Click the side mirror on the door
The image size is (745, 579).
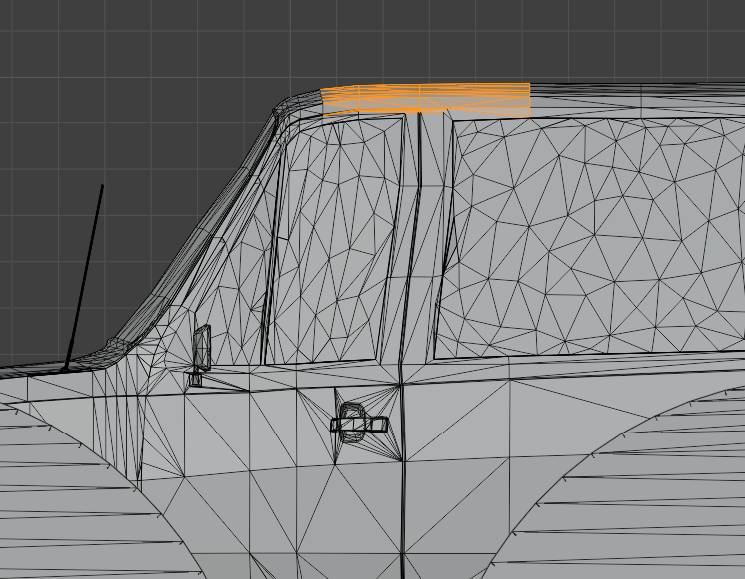203,345
